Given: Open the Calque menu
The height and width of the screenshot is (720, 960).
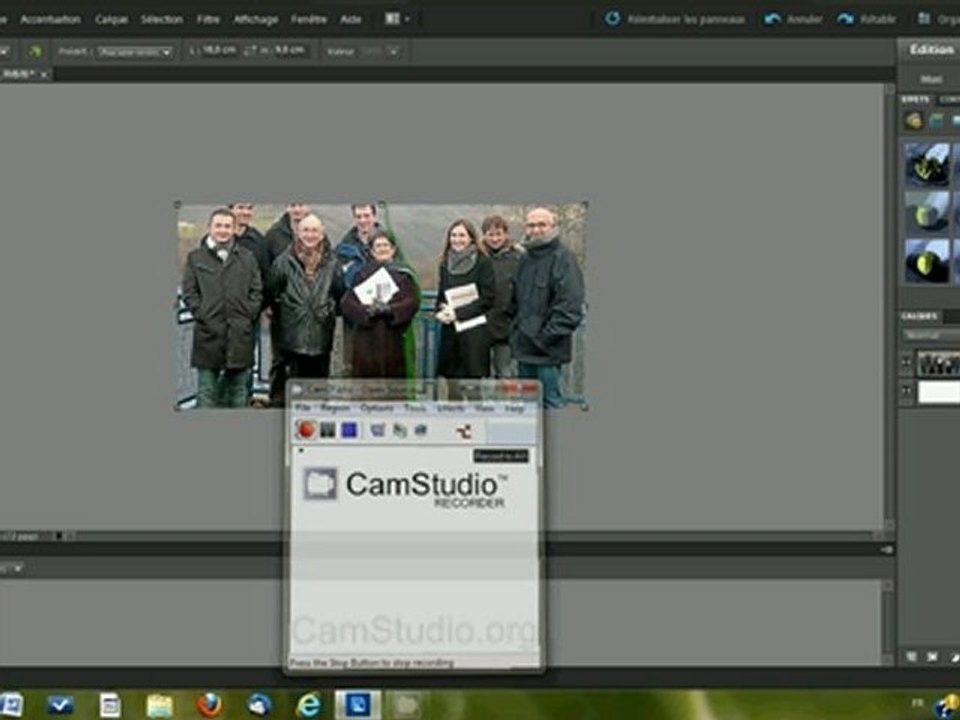Looking at the screenshot, I should [111, 19].
